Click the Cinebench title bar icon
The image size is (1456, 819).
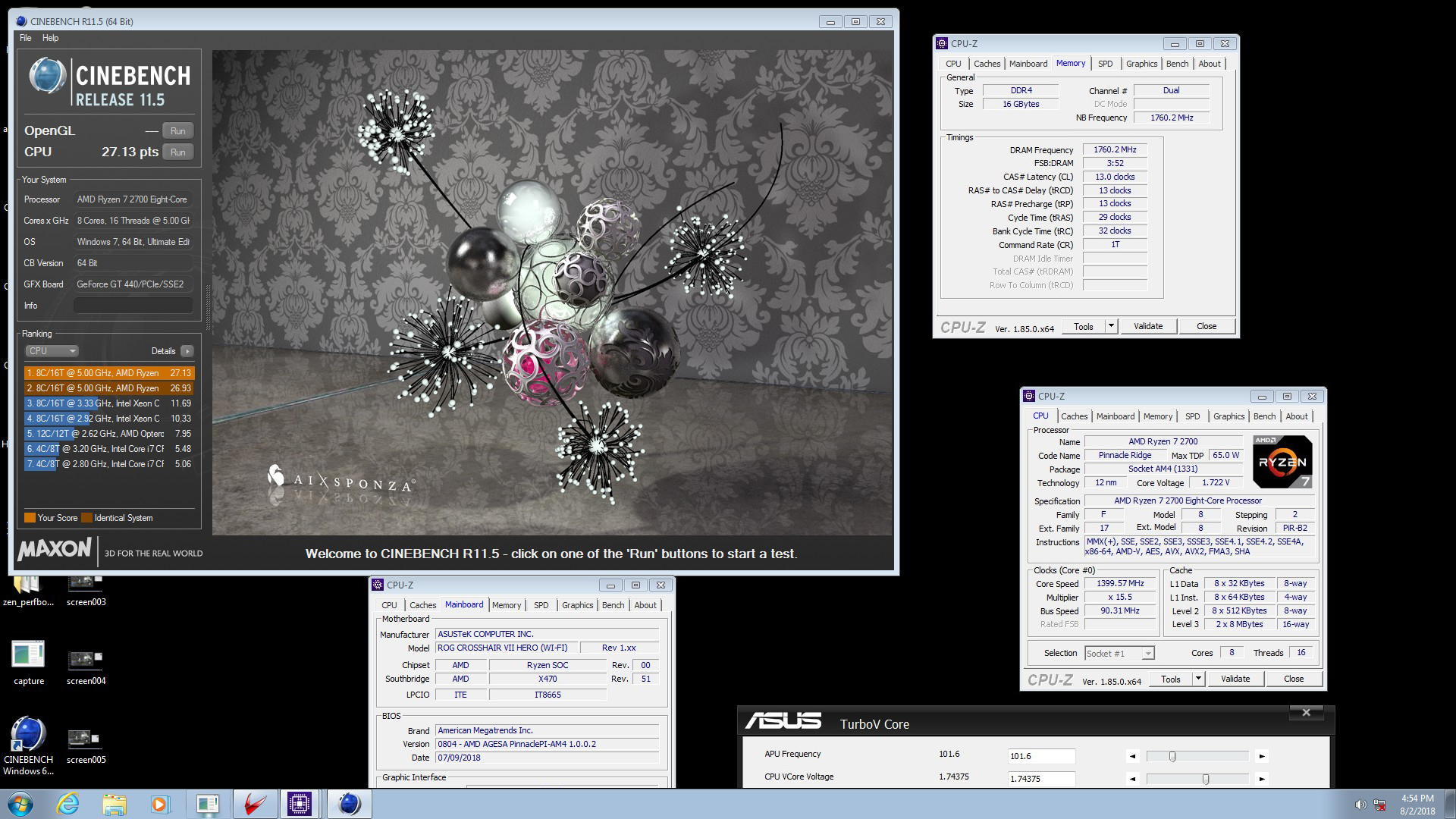pos(21,21)
